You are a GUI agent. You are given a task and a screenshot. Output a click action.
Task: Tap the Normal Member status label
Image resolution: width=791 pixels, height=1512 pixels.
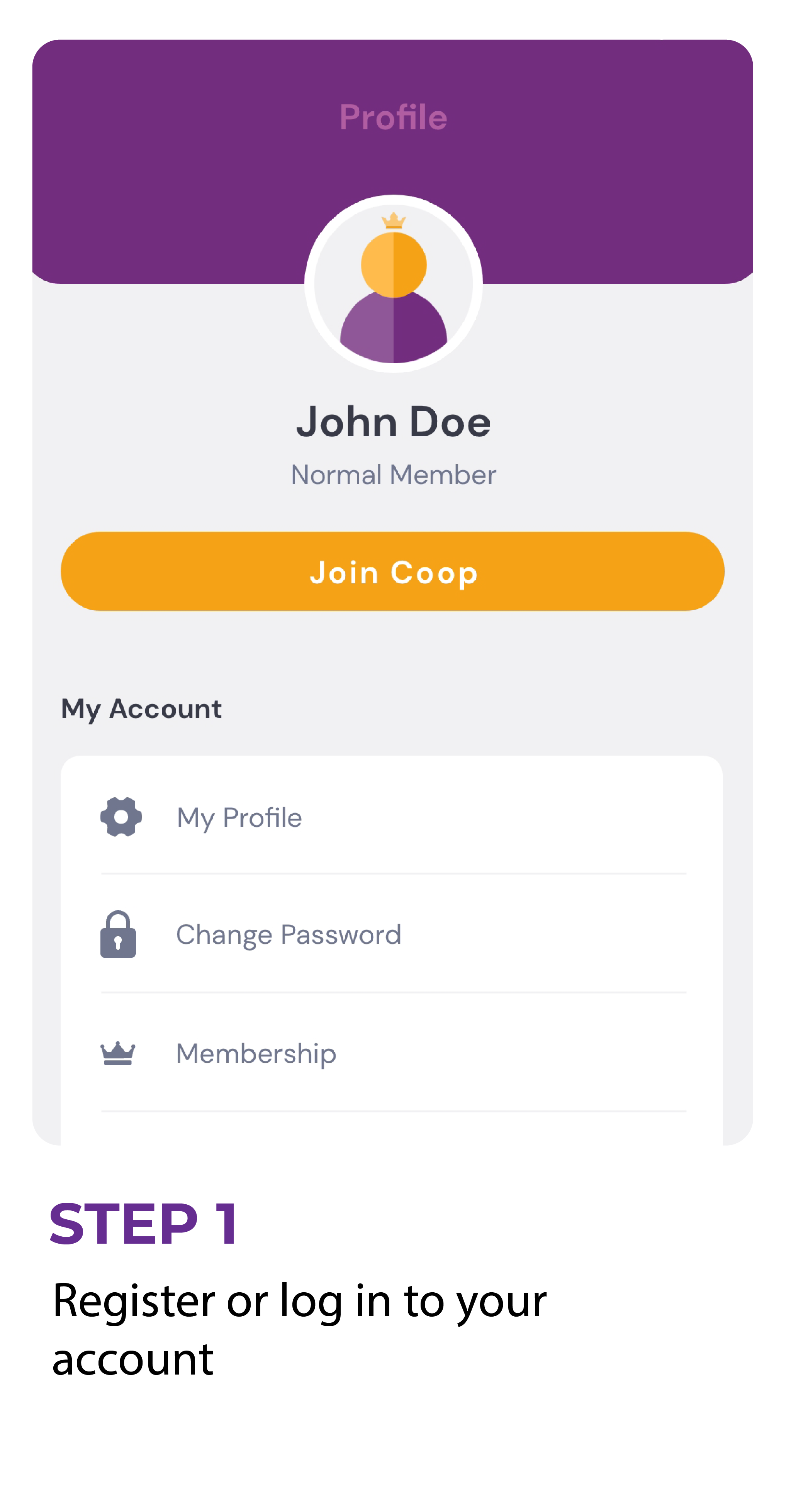pos(394,475)
